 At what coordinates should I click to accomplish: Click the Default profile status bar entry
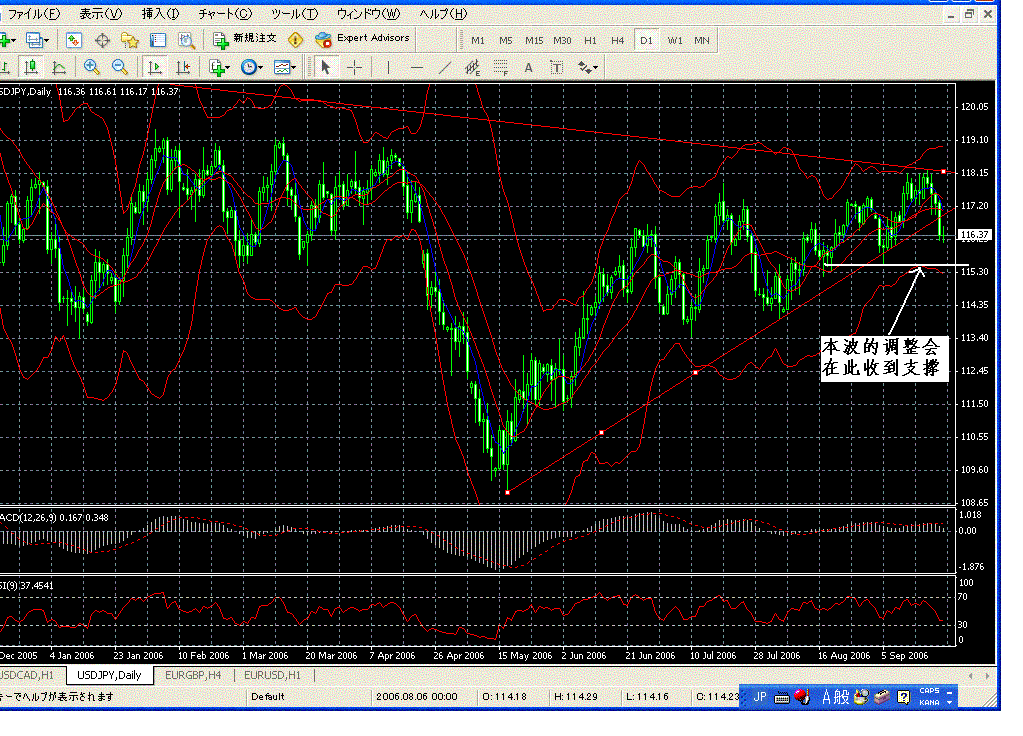click(x=267, y=697)
